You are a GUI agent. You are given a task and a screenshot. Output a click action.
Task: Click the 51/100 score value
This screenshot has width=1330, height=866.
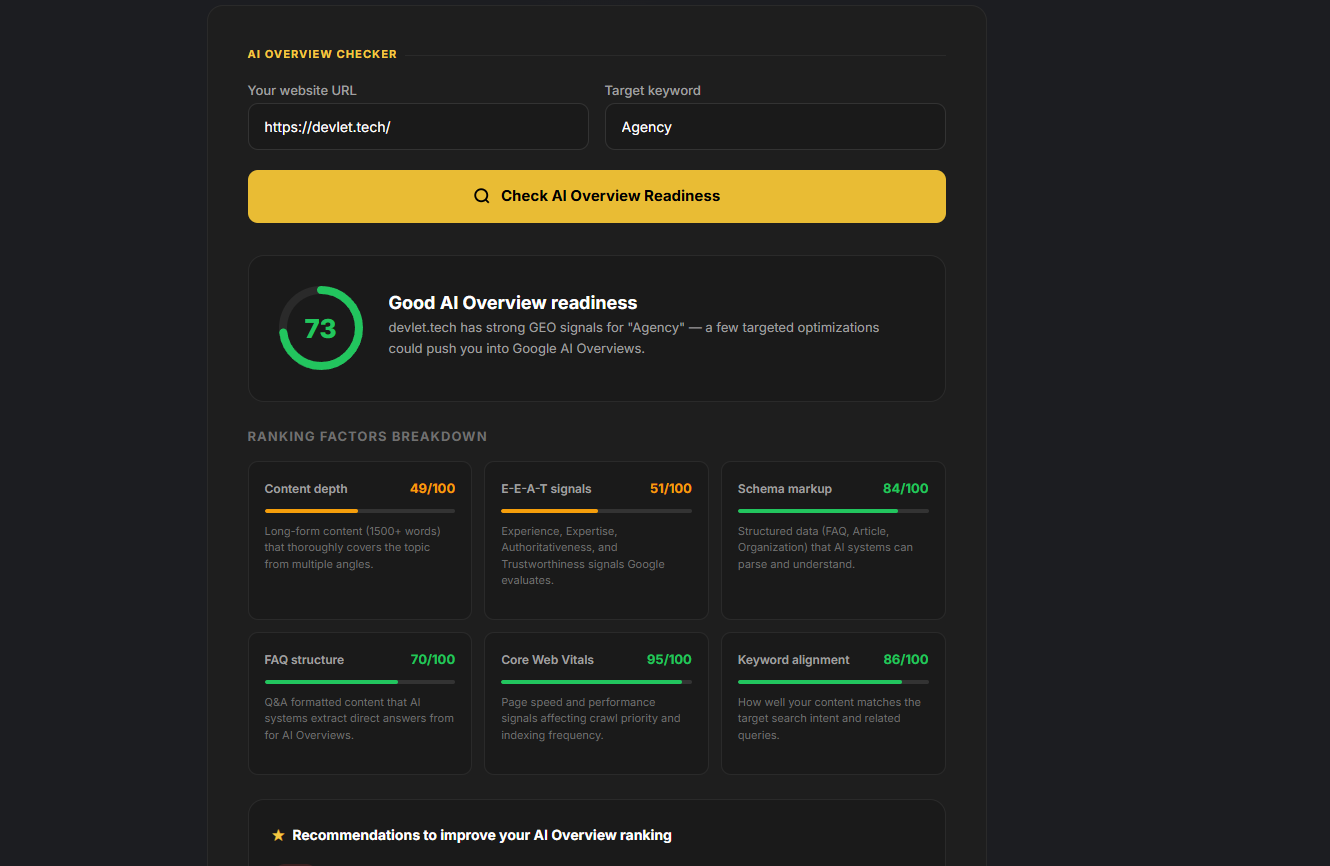coord(670,489)
